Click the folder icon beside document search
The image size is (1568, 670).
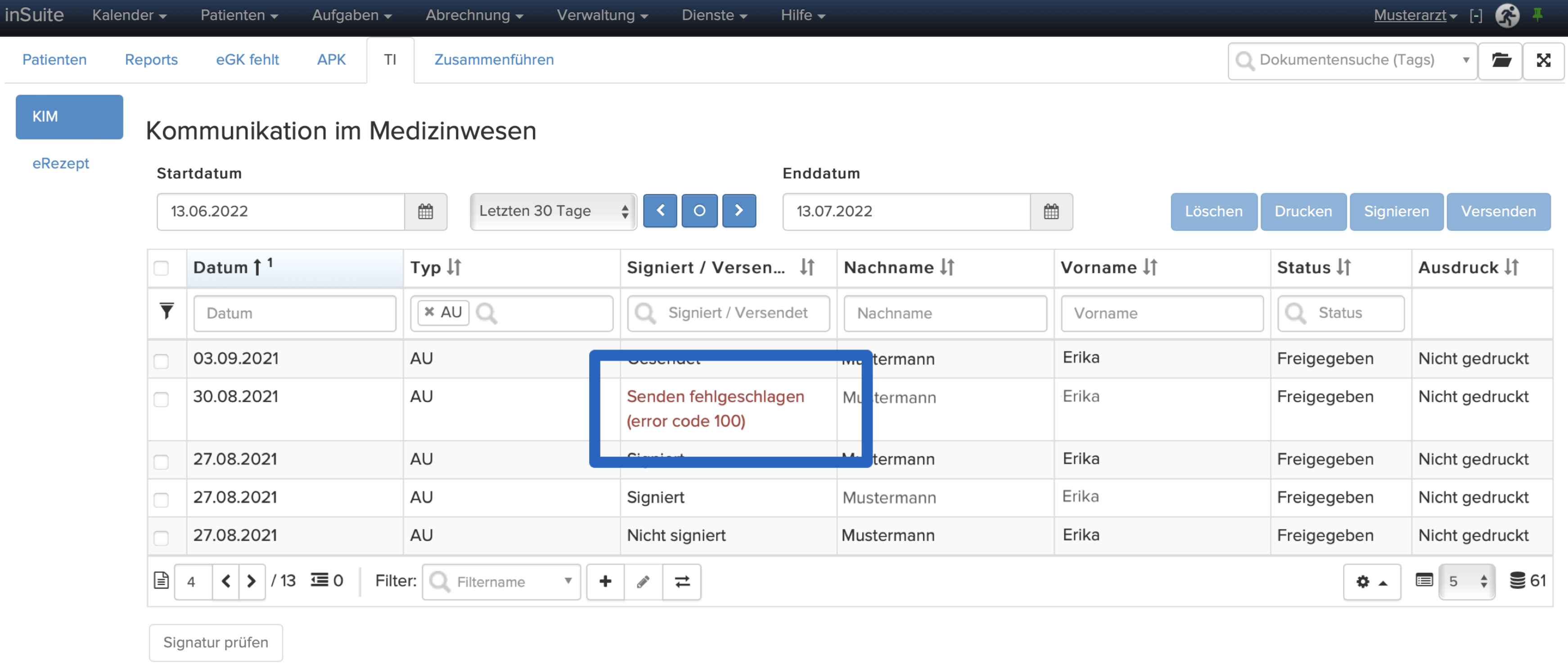click(1500, 60)
